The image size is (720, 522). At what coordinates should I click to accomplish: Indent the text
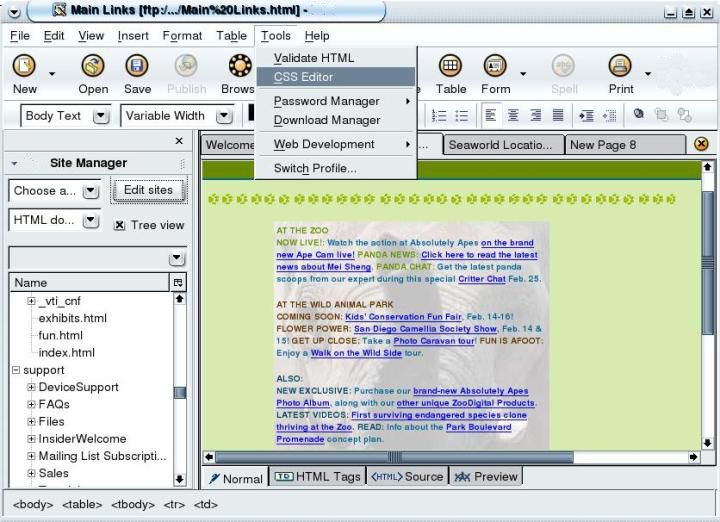586,116
